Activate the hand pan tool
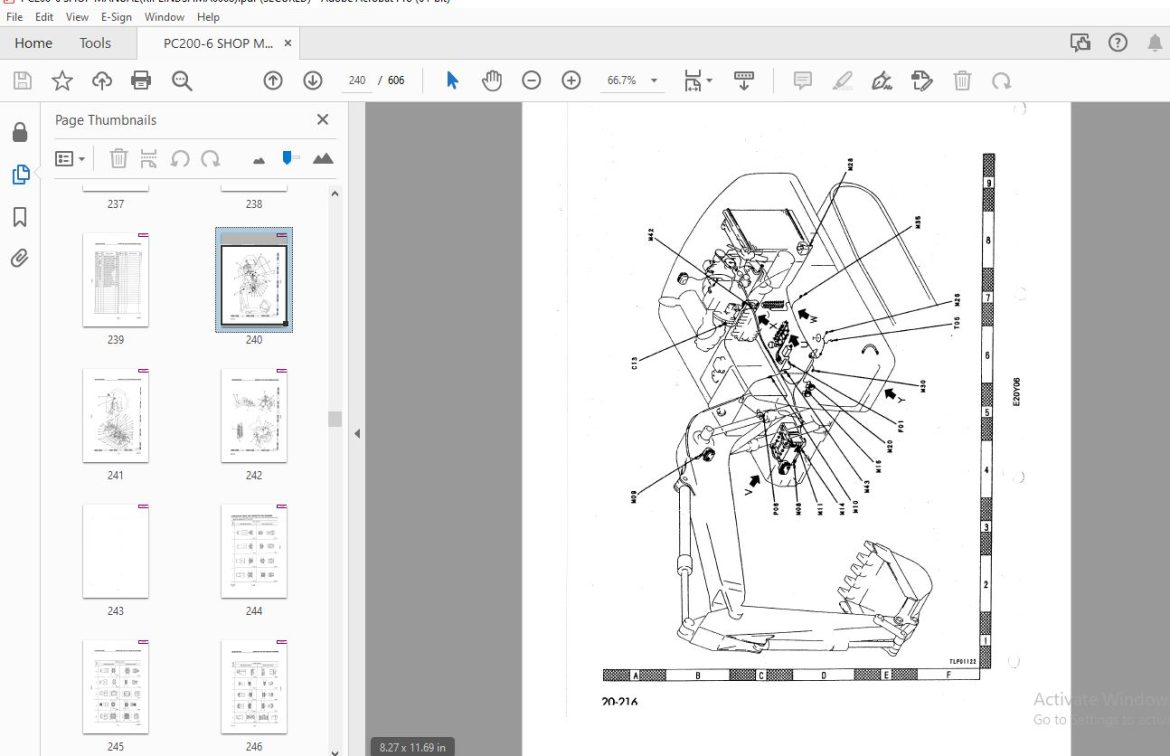 (492, 81)
